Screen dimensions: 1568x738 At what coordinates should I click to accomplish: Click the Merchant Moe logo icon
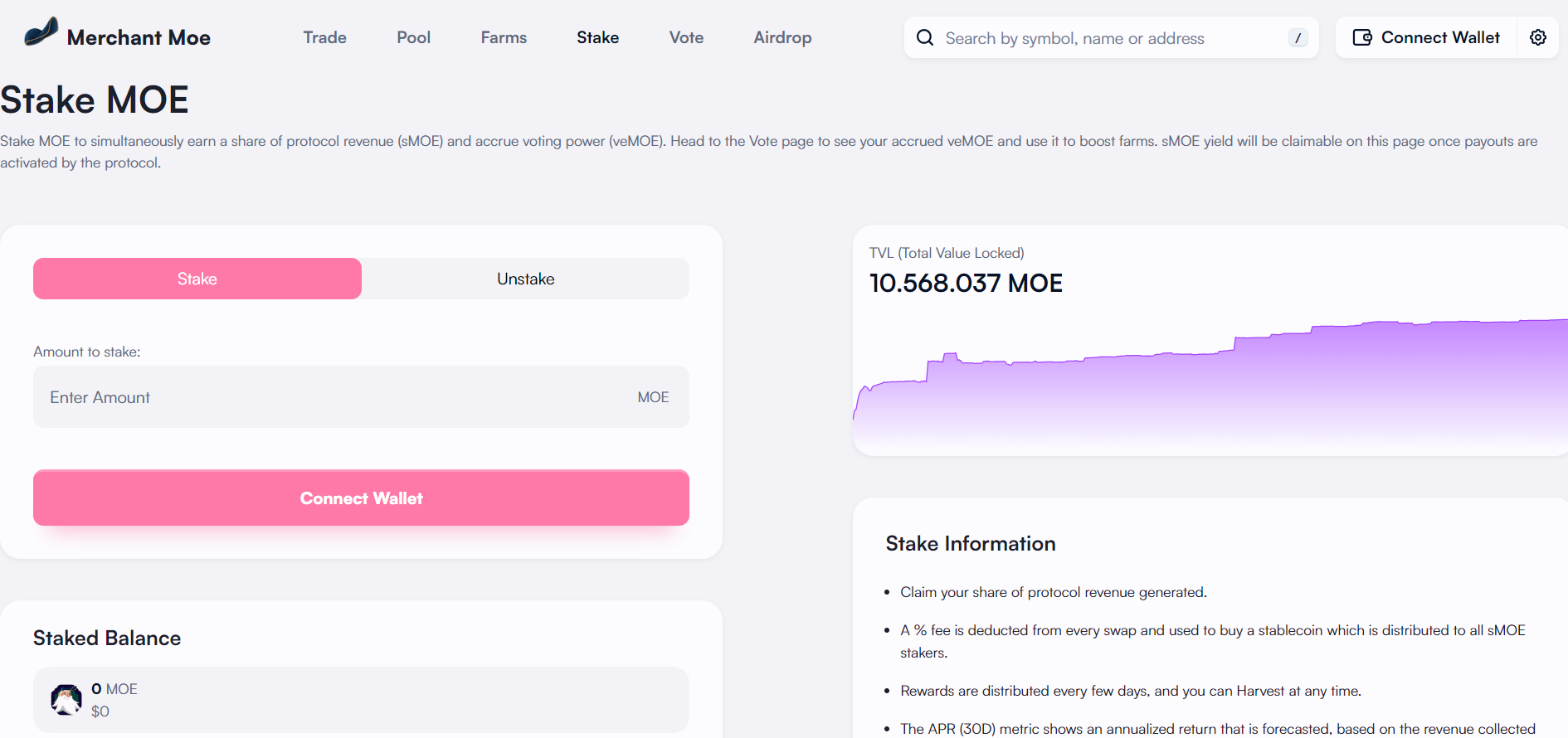41,32
